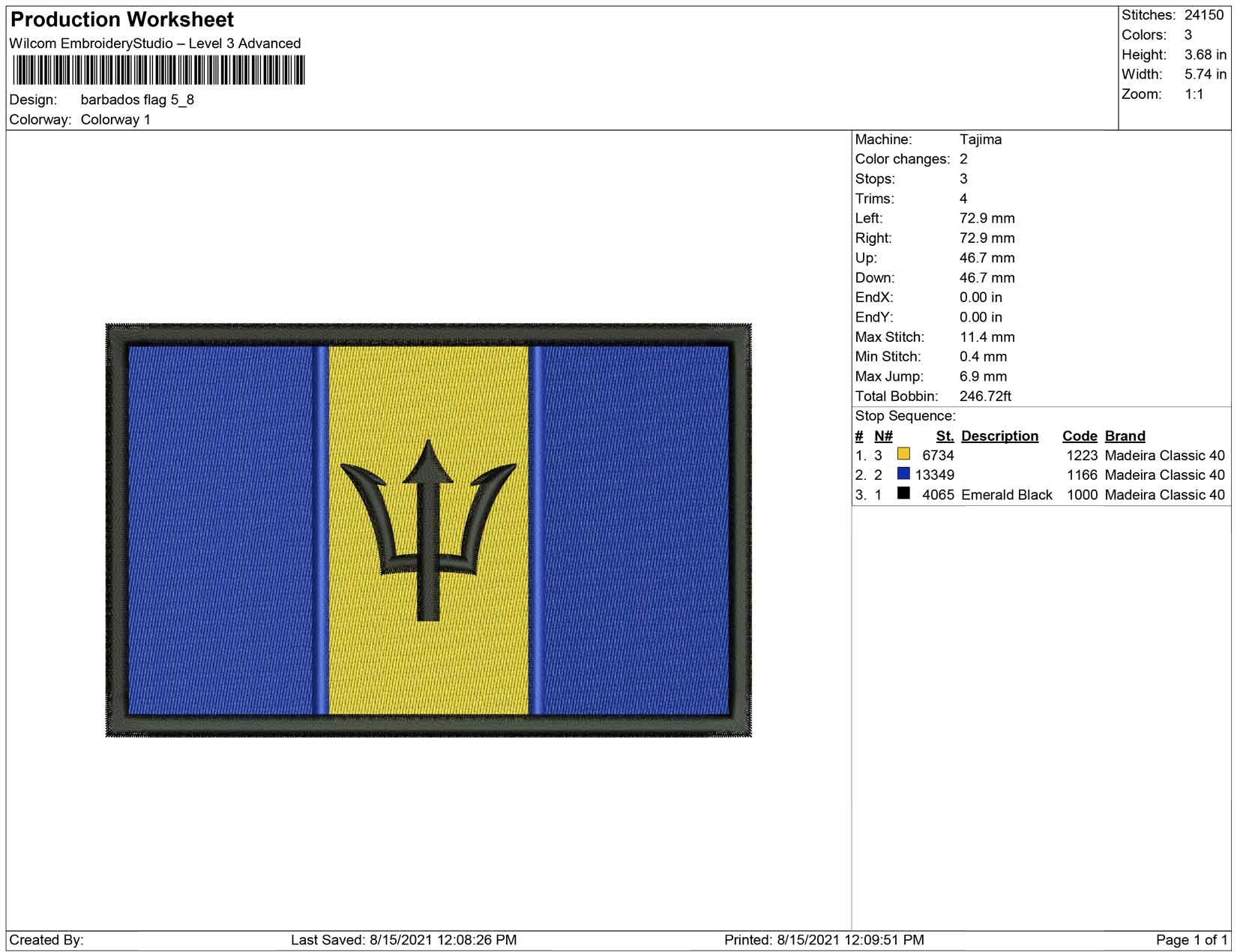Click the 'Stop Sequence:' heading
Screen dimensions: 1237x952
(x=906, y=416)
